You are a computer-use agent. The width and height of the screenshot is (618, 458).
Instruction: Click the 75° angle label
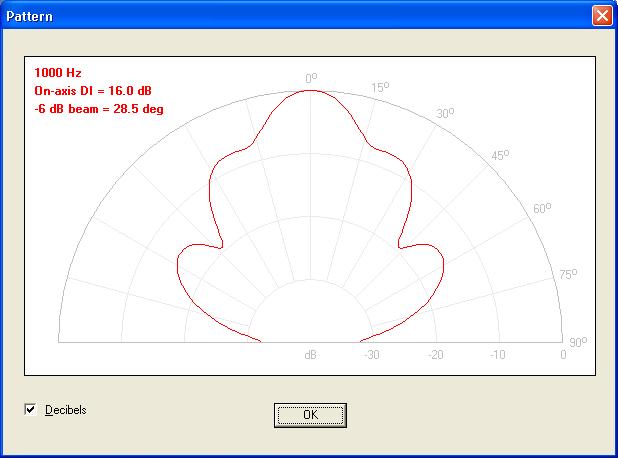coord(568,274)
